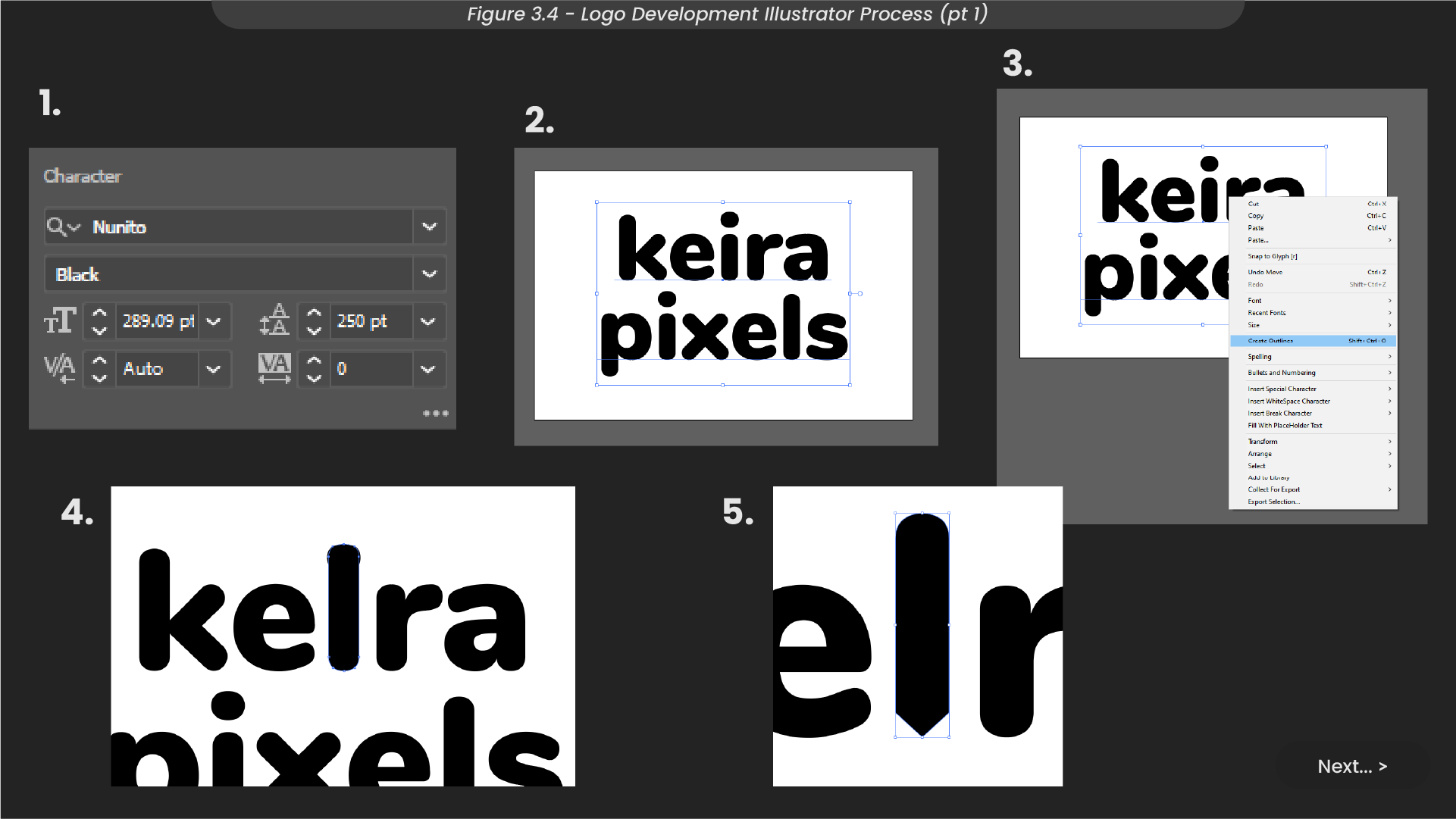Open the Select submenu
The width and height of the screenshot is (1456, 819).
(x=1314, y=466)
